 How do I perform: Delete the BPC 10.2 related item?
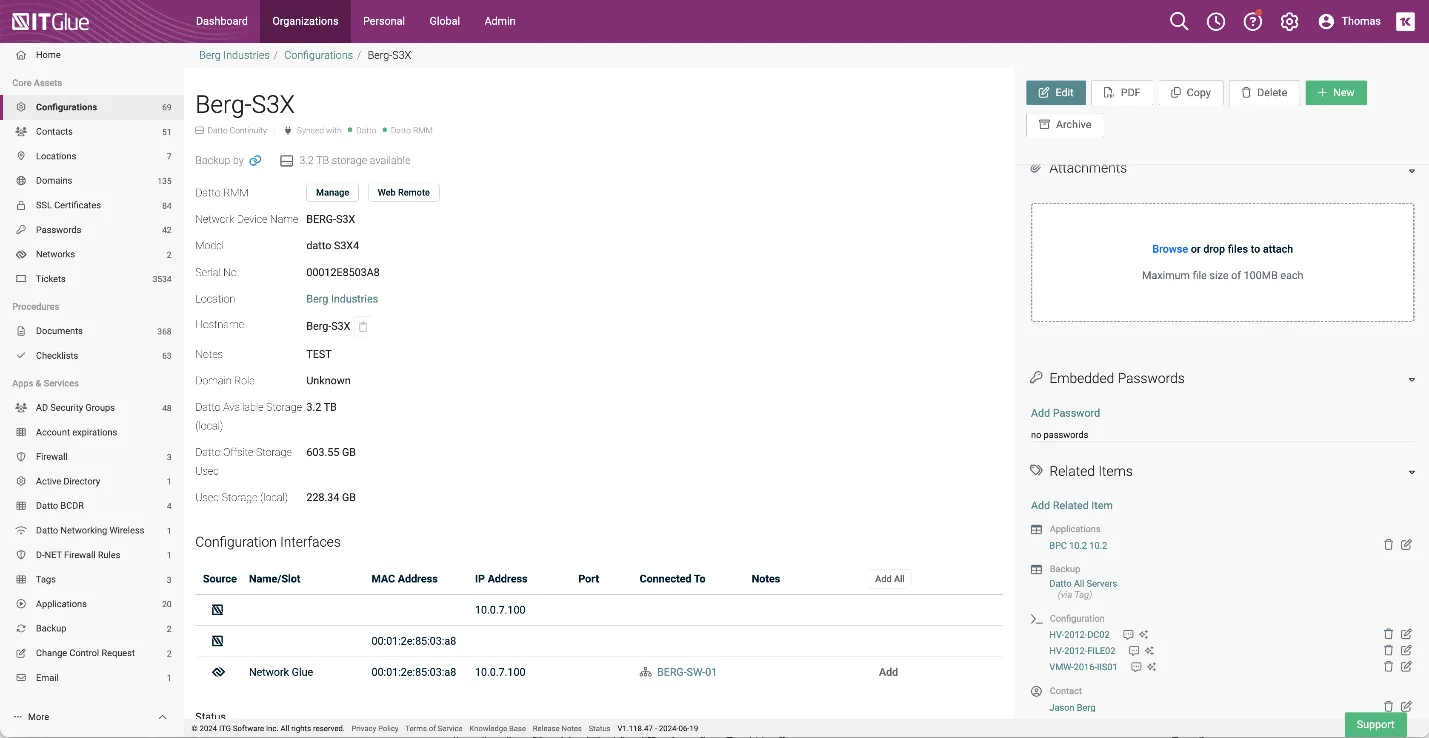pyautogui.click(x=1388, y=545)
